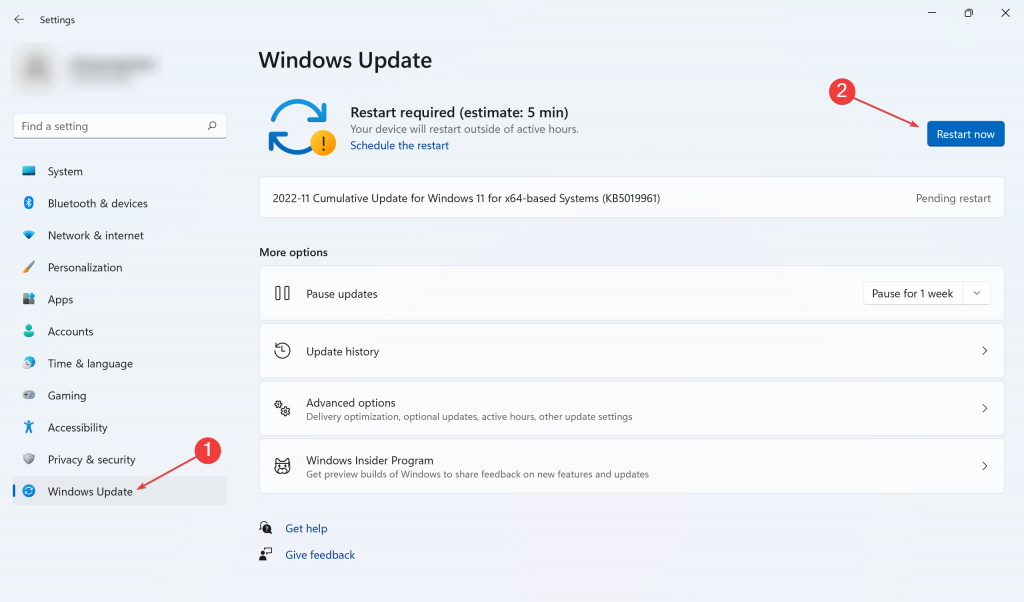
Task: Open the Give feedback link
Action: pos(320,555)
